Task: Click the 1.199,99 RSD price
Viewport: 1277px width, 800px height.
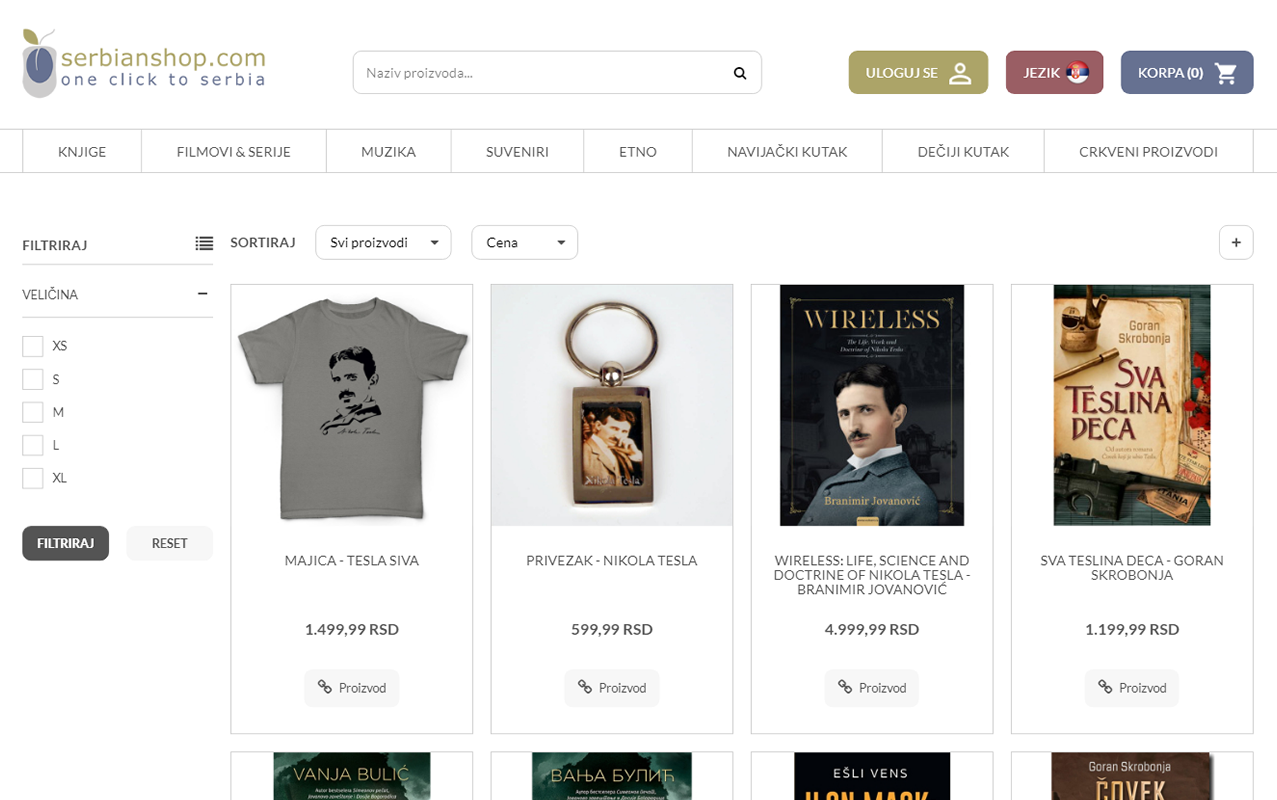Action: pyautogui.click(x=1132, y=629)
